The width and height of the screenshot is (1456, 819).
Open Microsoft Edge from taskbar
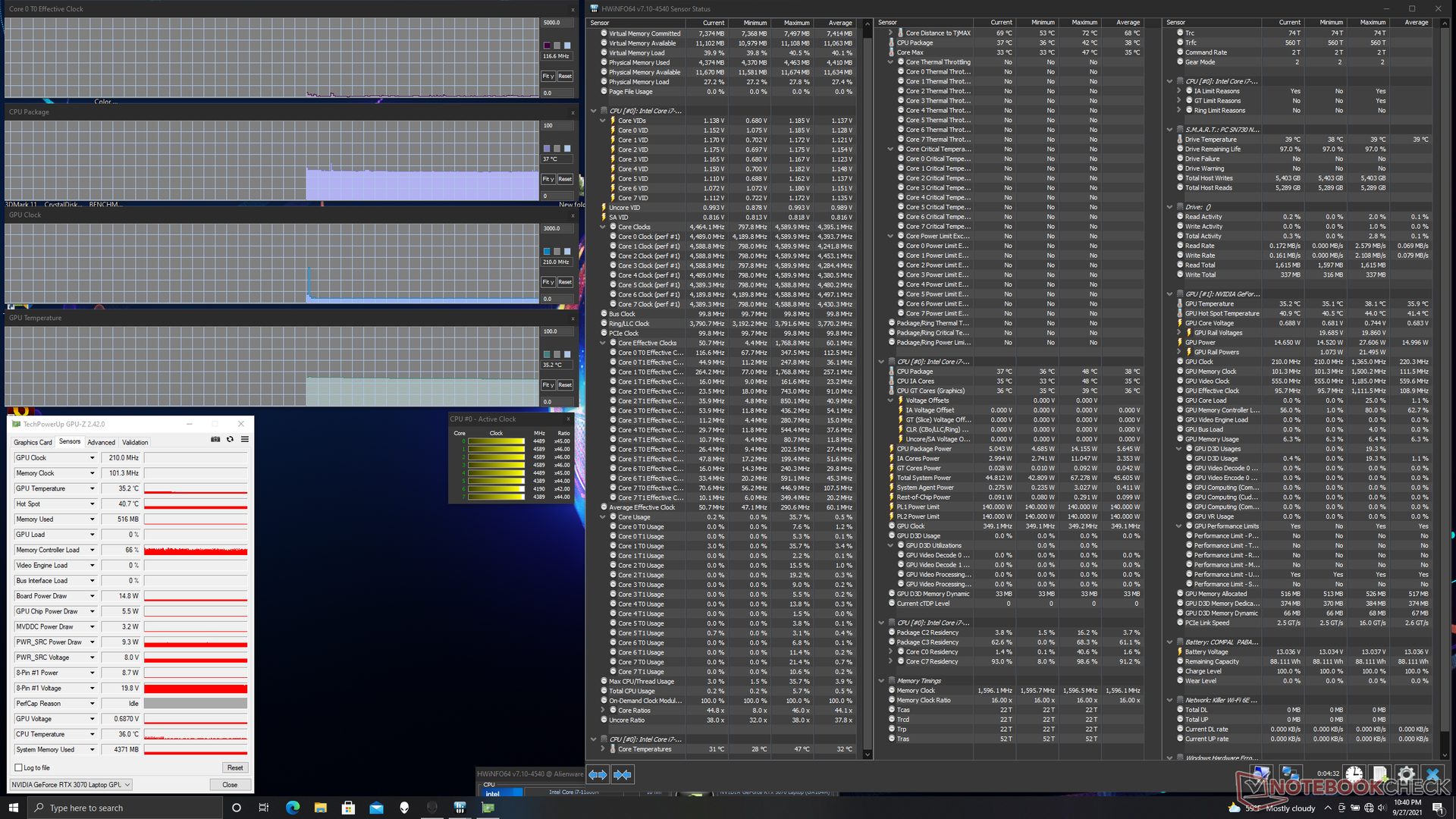click(x=292, y=808)
